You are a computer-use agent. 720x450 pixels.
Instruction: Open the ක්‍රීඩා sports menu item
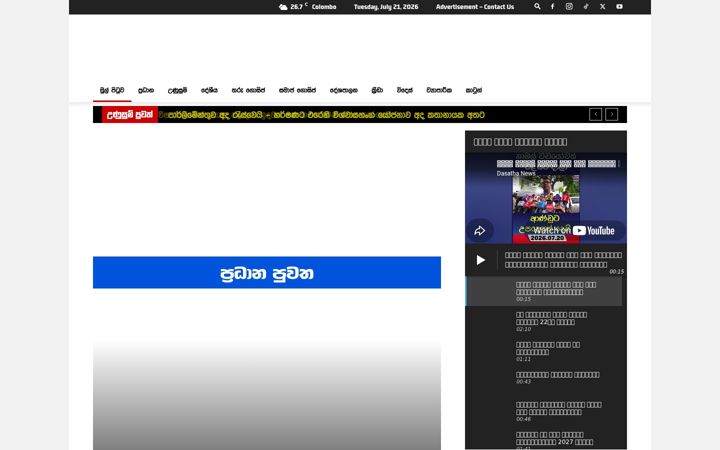[377, 90]
